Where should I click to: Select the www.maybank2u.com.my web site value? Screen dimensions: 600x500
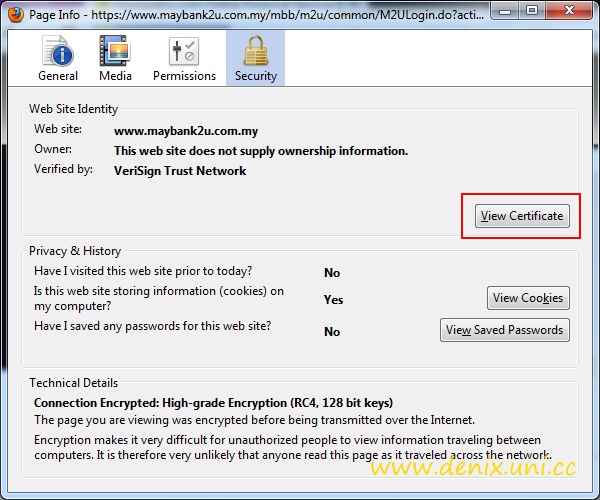coord(186,131)
